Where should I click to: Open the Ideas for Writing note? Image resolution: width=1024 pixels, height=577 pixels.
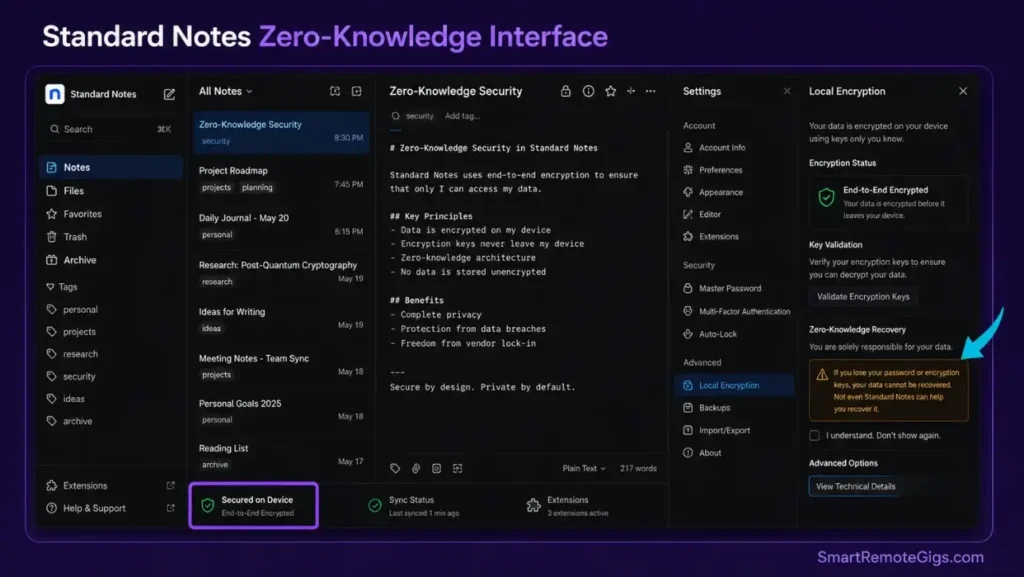[x=281, y=319]
